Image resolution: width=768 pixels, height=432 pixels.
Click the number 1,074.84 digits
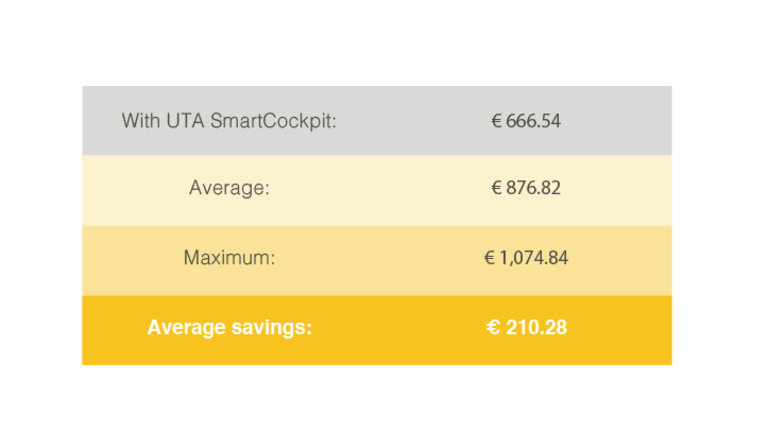point(534,258)
